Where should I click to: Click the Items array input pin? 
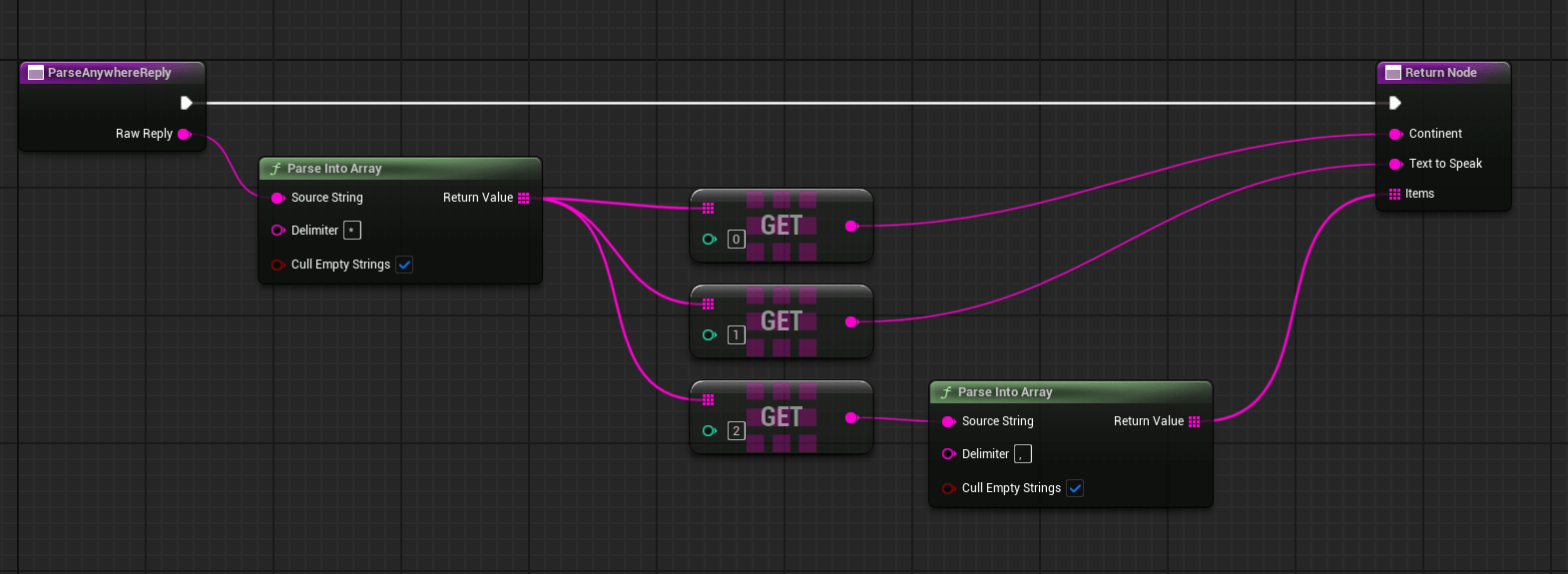point(1394,194)
